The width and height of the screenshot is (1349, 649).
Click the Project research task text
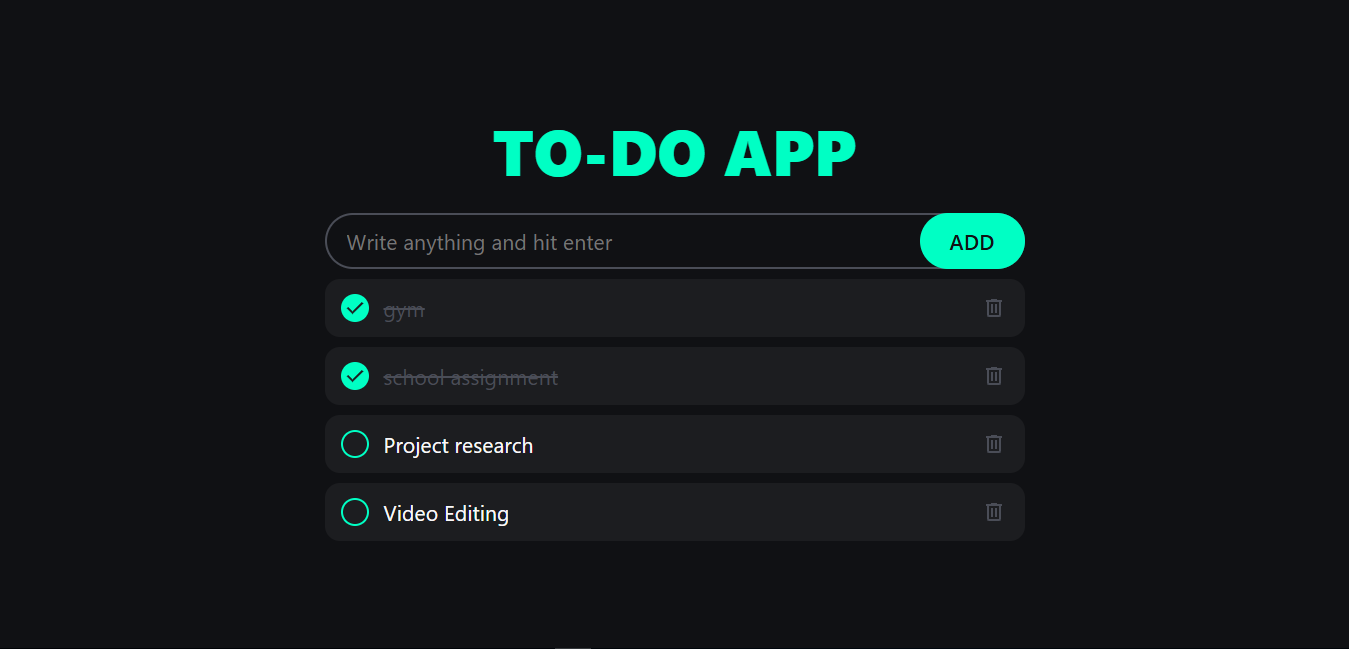(458, 446)
